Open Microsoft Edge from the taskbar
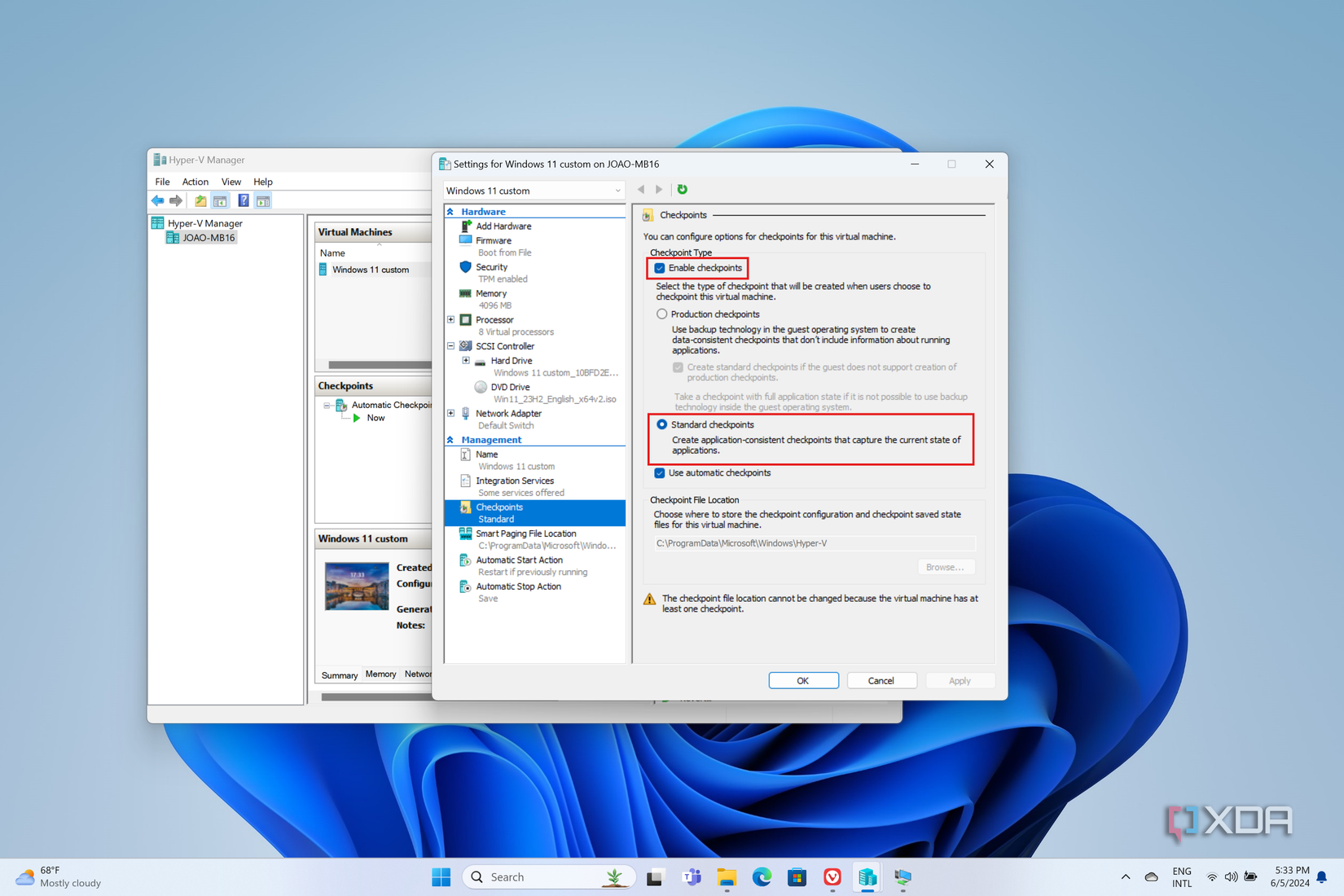 pyautogui.click(x=762, y=876)
